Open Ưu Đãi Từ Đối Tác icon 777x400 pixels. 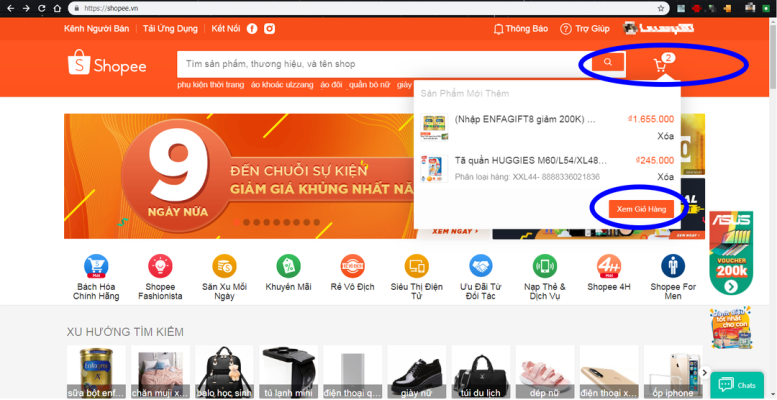(481, 266)
